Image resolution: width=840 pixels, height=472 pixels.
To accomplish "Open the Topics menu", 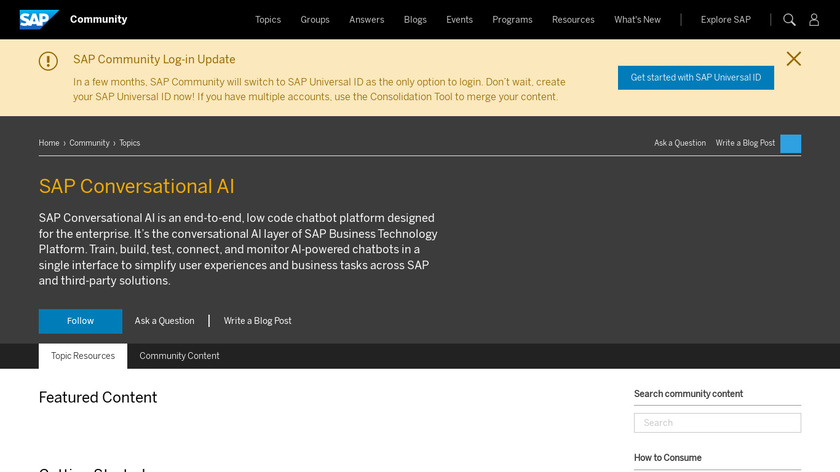I will [268, 20].
